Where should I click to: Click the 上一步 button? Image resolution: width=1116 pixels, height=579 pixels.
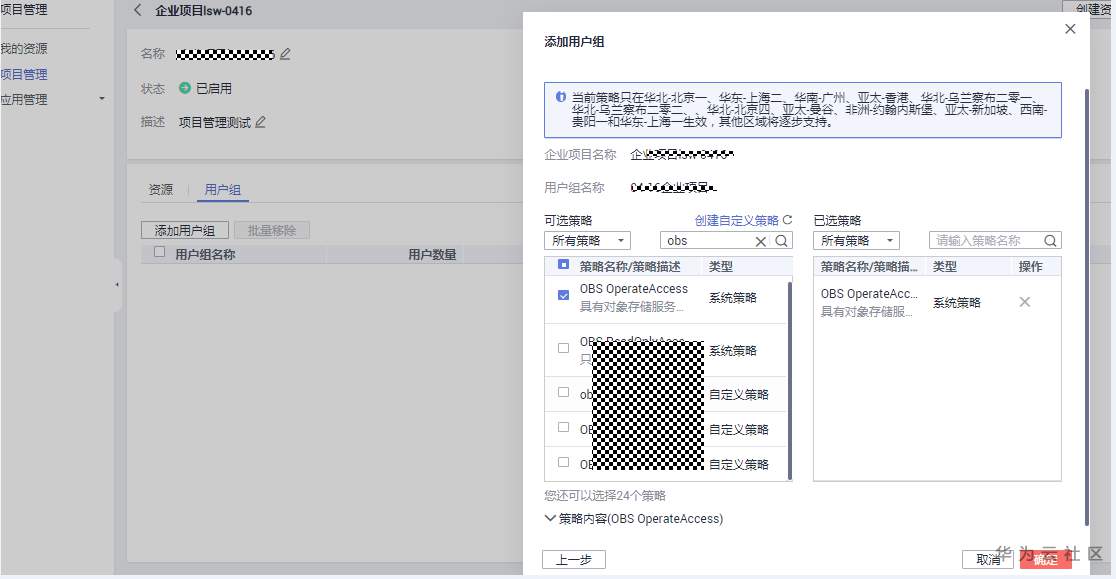pos(574,560)
